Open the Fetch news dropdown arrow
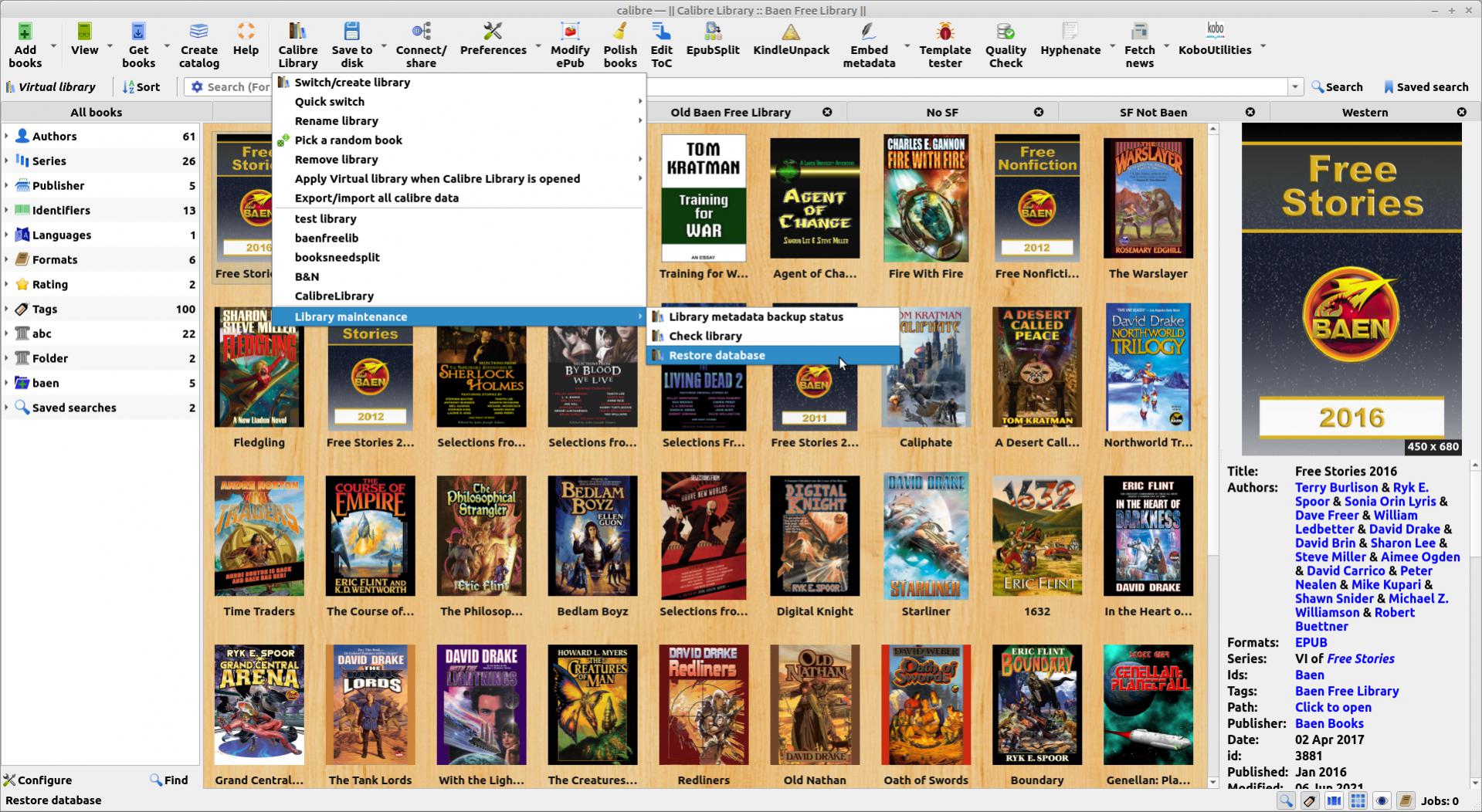1482x812 pixels. [x=1166, y=46]
